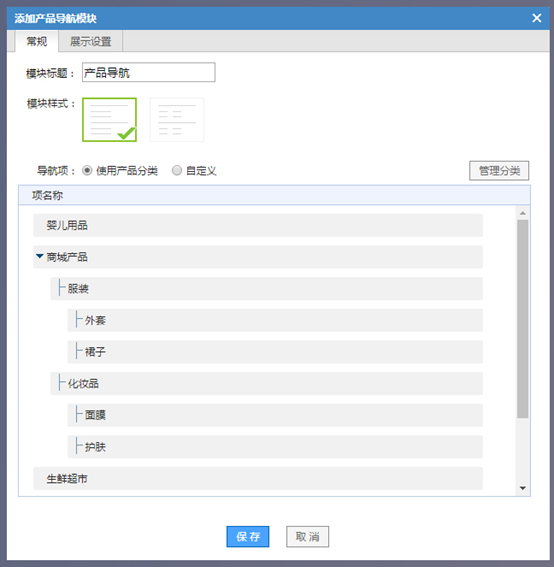The image size is (554, 567).
Task: Select the 化妆品 subcategory row
Action: coord(267,383)
